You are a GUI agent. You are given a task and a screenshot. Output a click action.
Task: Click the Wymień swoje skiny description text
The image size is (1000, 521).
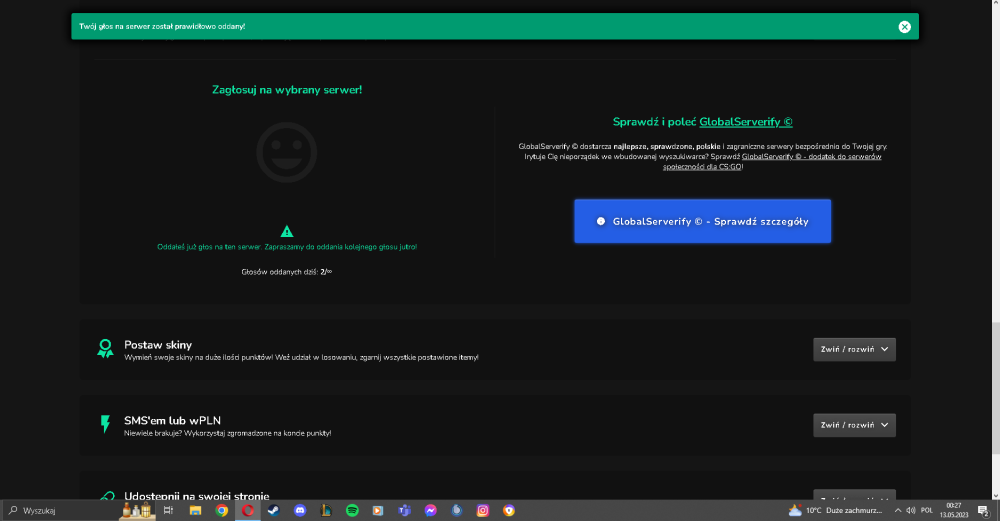[x=301, y=358]
